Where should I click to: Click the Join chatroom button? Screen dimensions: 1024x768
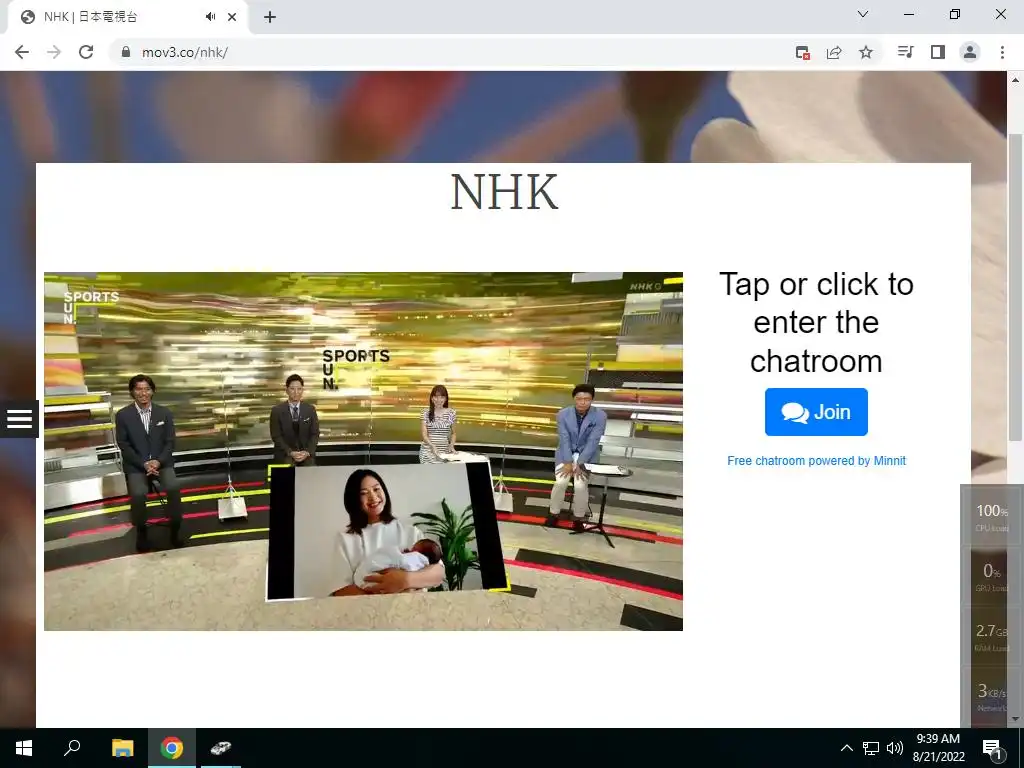tap(816, 412)
